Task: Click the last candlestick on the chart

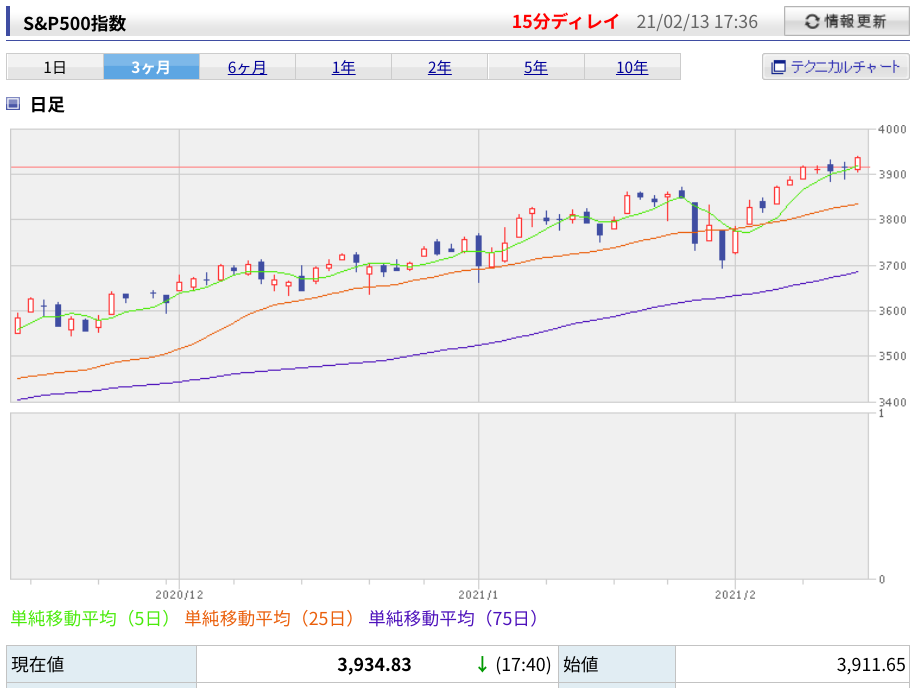Action: [x=858, y=163]
